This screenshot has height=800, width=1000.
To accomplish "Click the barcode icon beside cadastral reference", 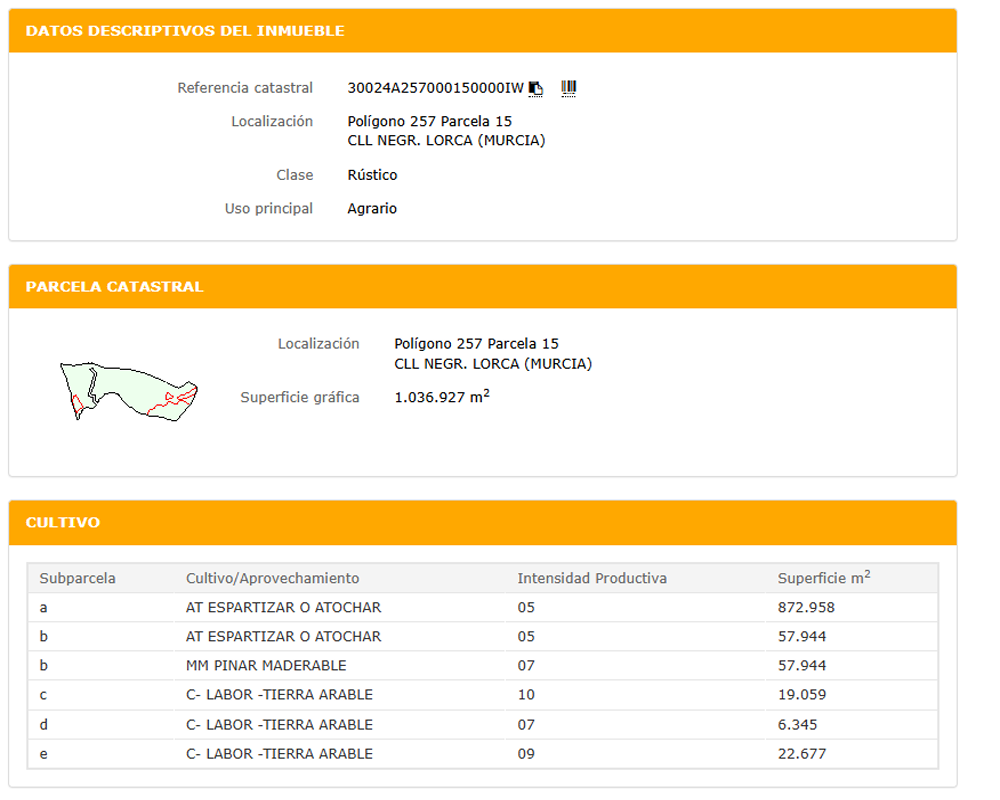I will [569, 88].
